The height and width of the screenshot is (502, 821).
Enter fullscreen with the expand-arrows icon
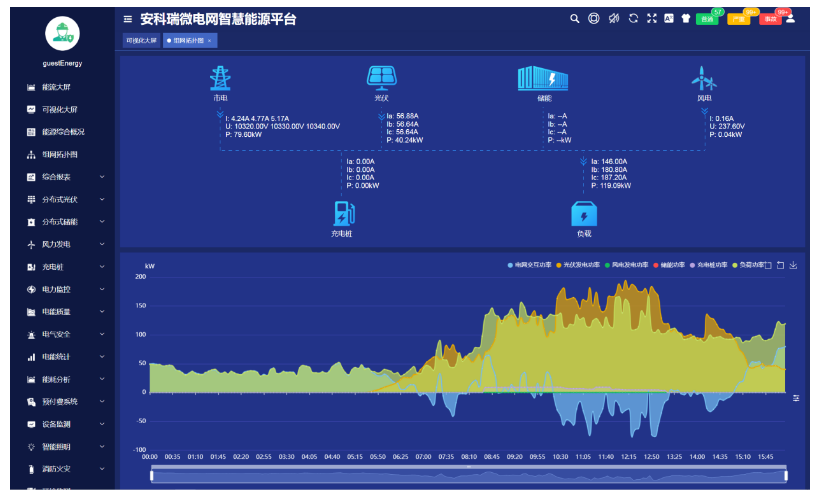click(x=651, y=19)
